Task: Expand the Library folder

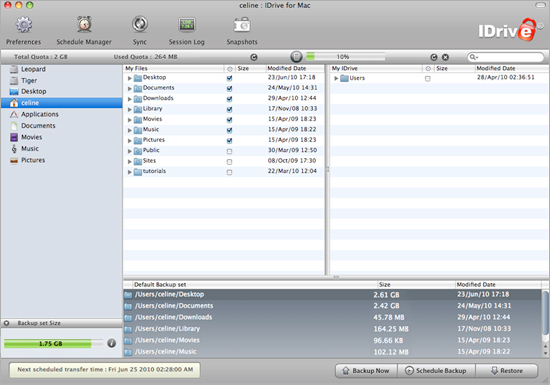Action: coord(129,109)
